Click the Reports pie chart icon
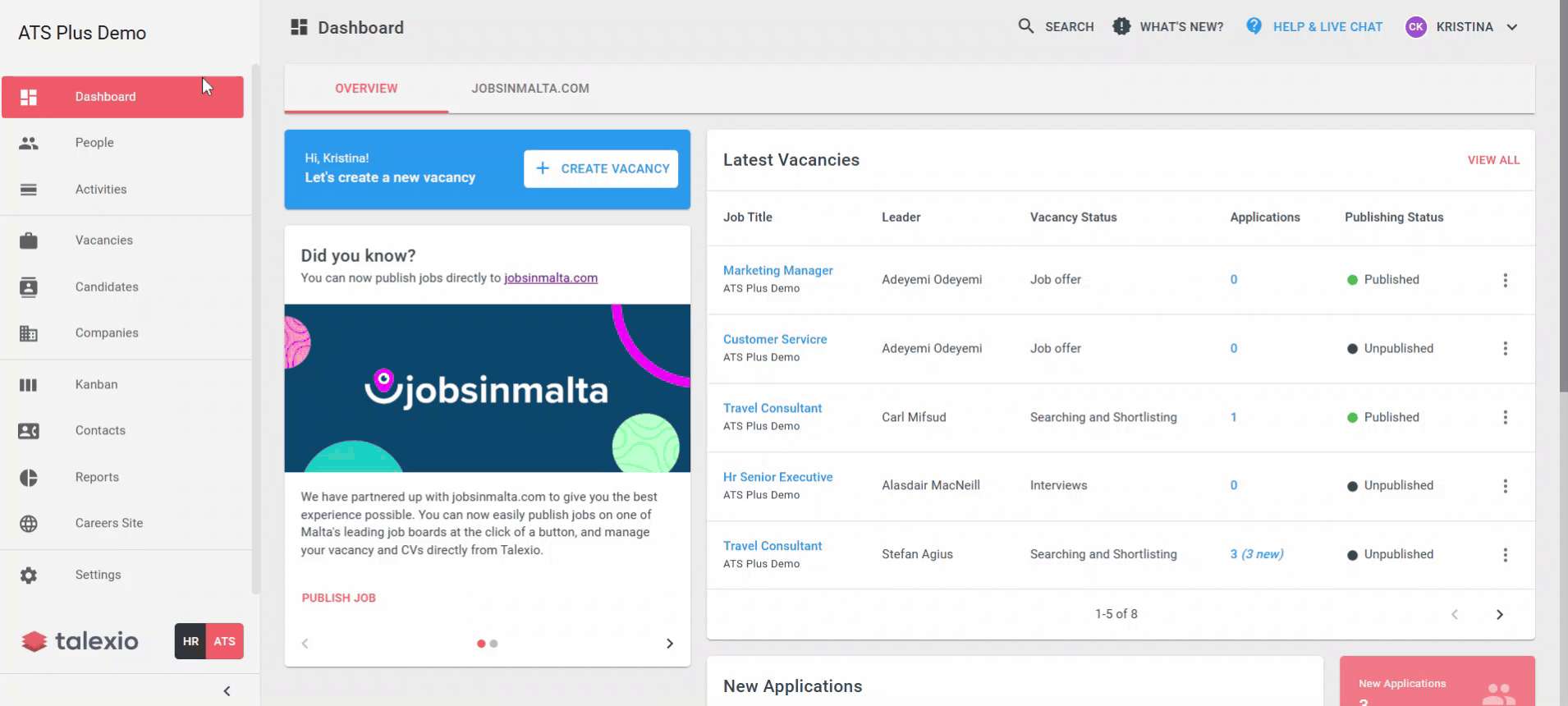The width and height of the screenshot is (1568, 706). [29, 478]
